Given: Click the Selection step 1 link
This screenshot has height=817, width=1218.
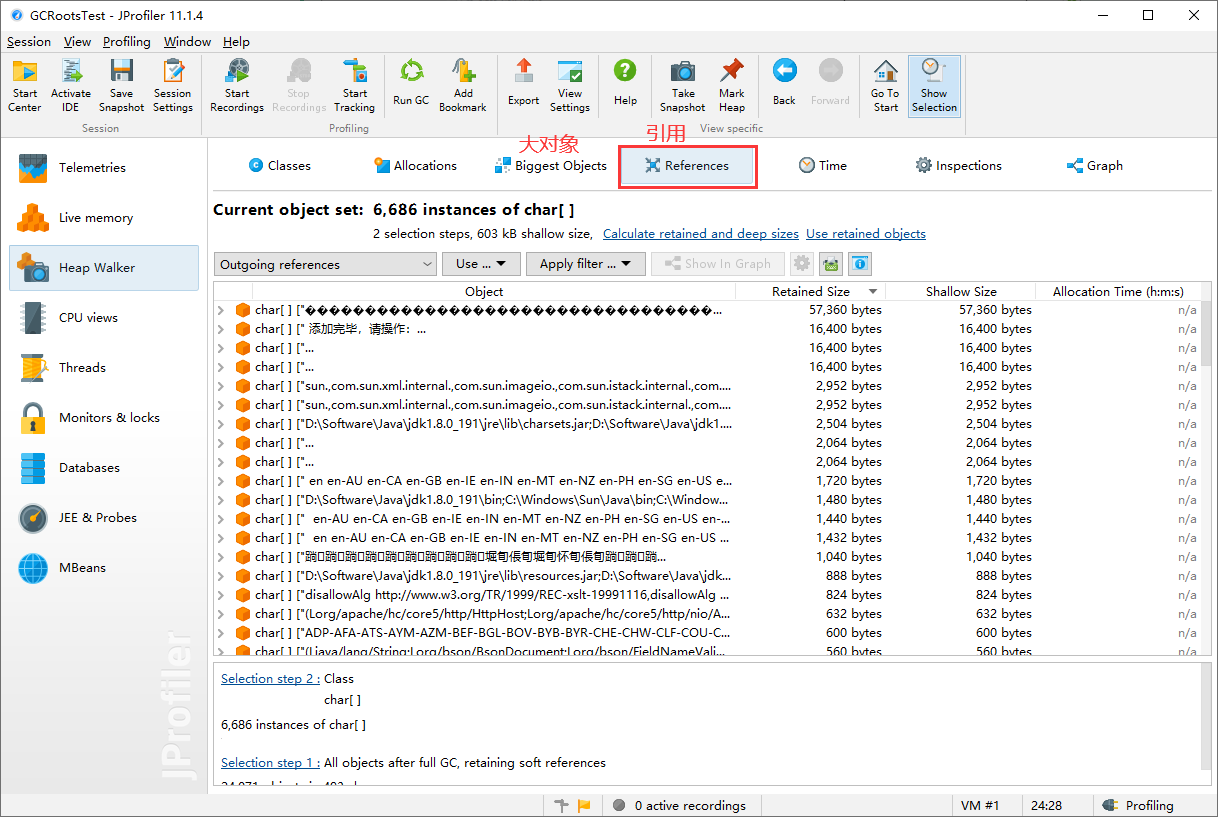Looking at the screenshot, I should 269,763.
